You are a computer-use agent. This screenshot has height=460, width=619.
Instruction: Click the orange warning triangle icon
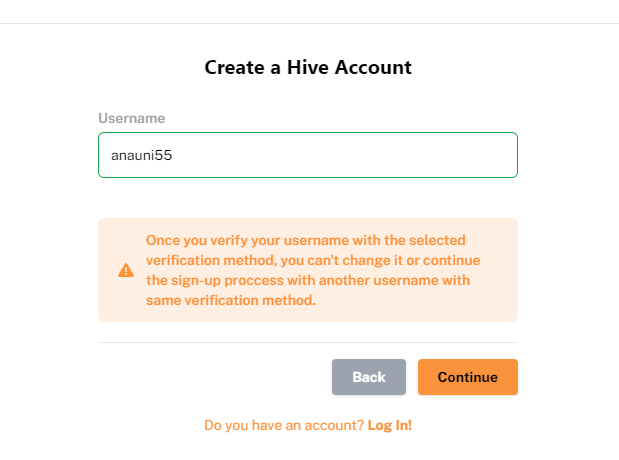click(126, 270)
